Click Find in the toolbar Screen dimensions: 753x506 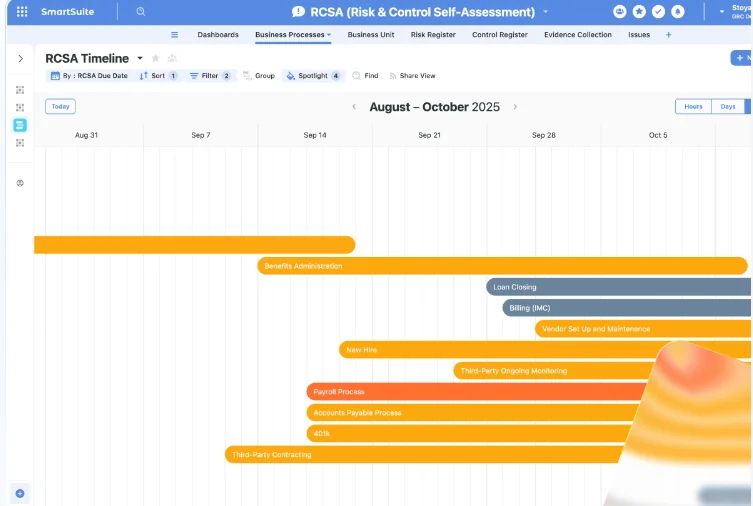point(365,76)
